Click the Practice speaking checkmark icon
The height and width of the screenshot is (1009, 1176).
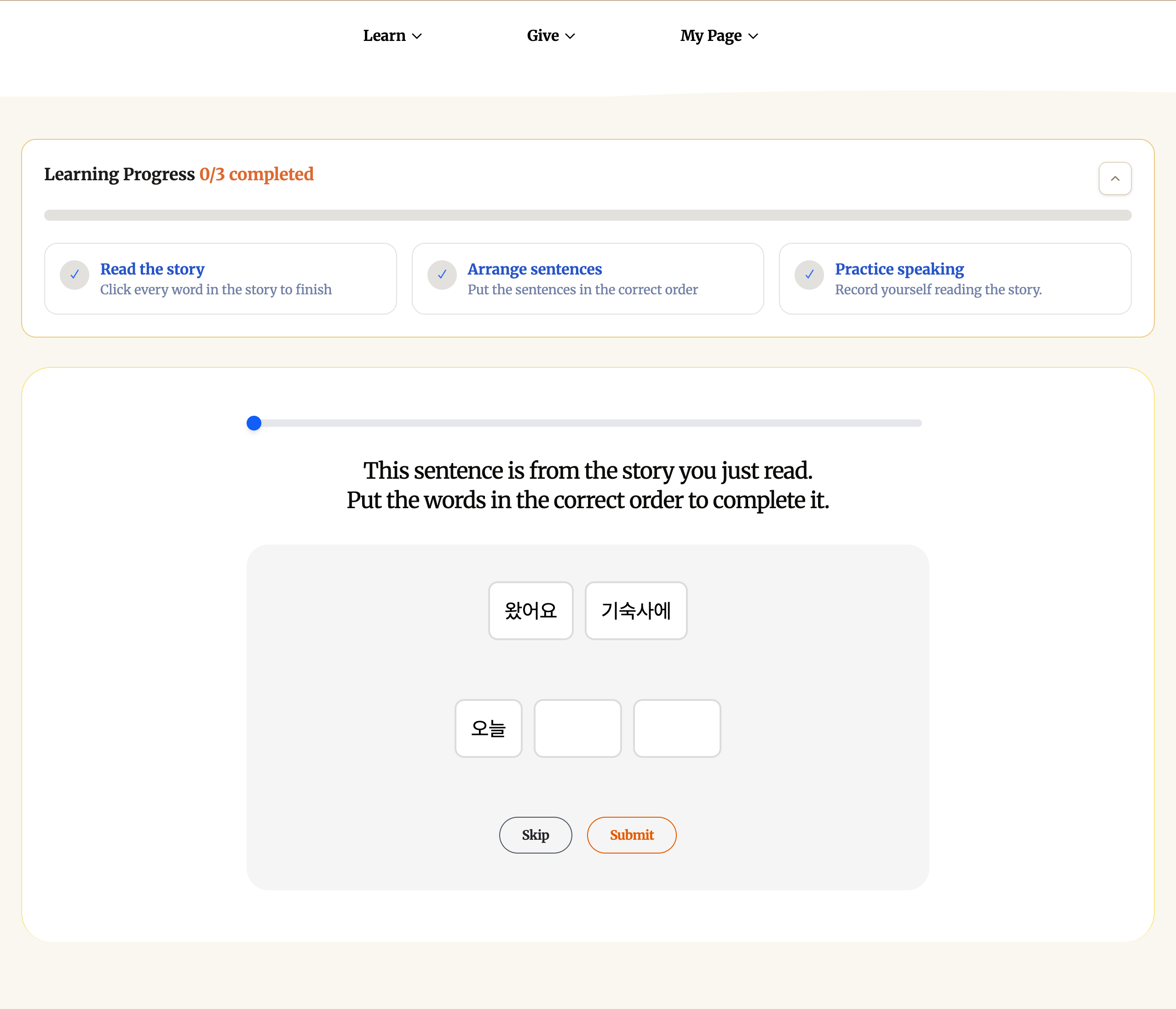tap(809, 275)
